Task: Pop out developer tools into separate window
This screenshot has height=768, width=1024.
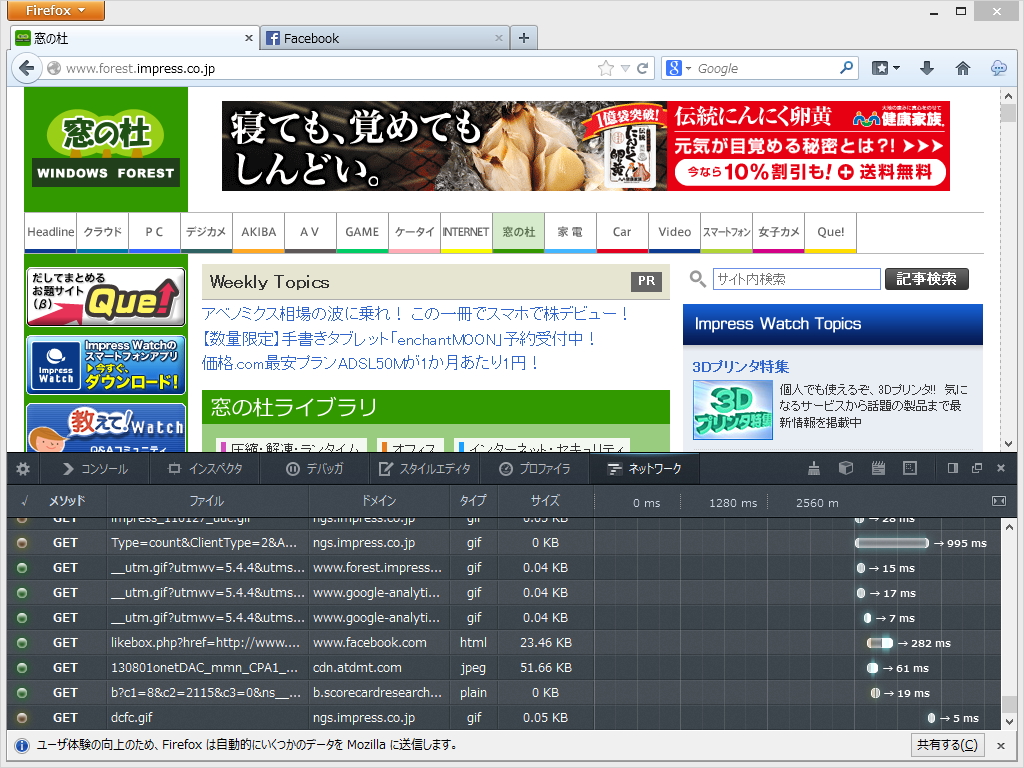Action: (977, 468)
